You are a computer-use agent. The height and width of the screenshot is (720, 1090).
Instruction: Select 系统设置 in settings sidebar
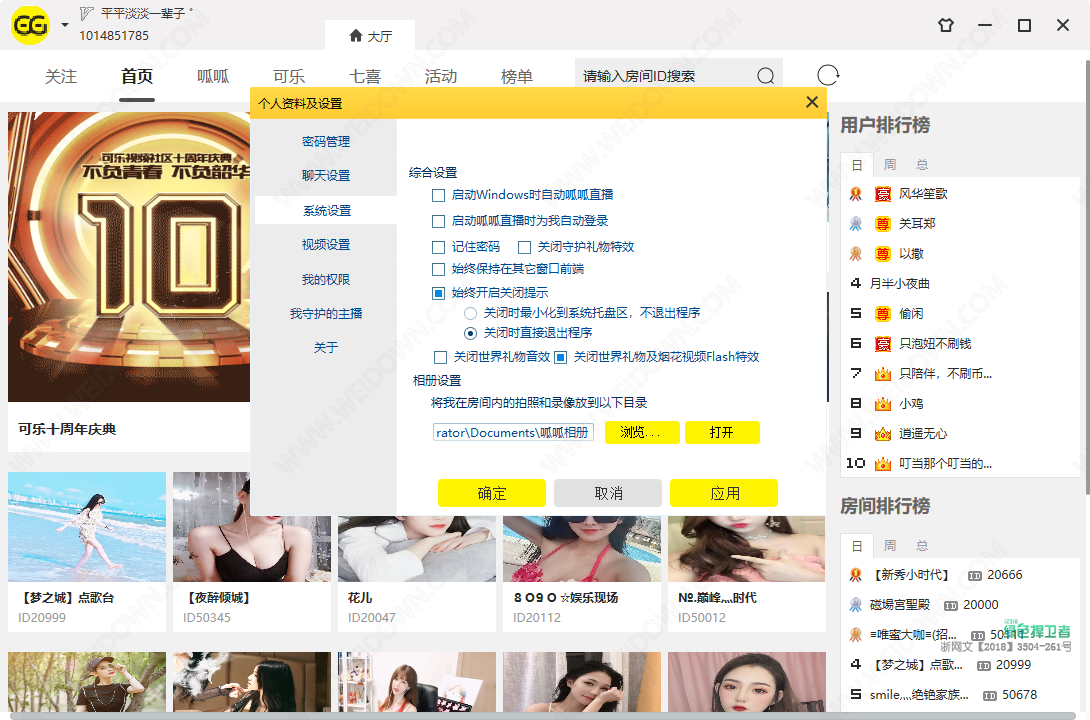click(326, 211)
